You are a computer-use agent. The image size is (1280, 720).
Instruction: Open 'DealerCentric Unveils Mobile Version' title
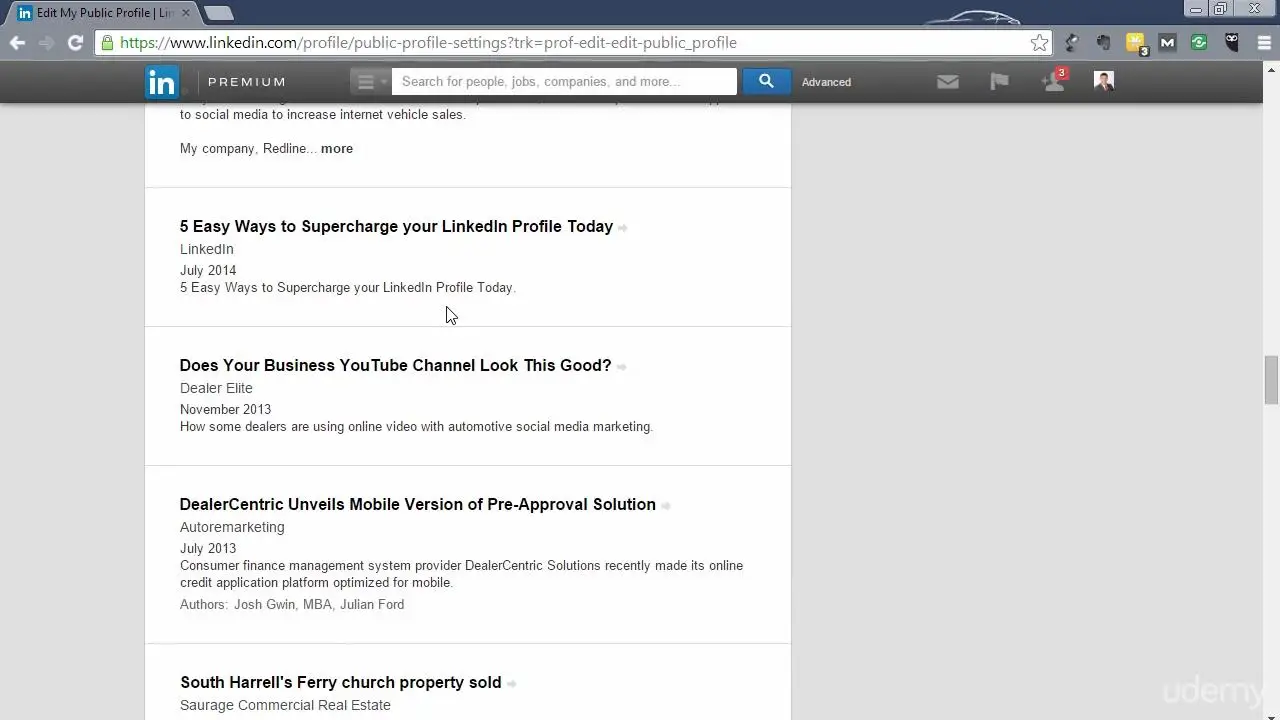pos(418,504)
